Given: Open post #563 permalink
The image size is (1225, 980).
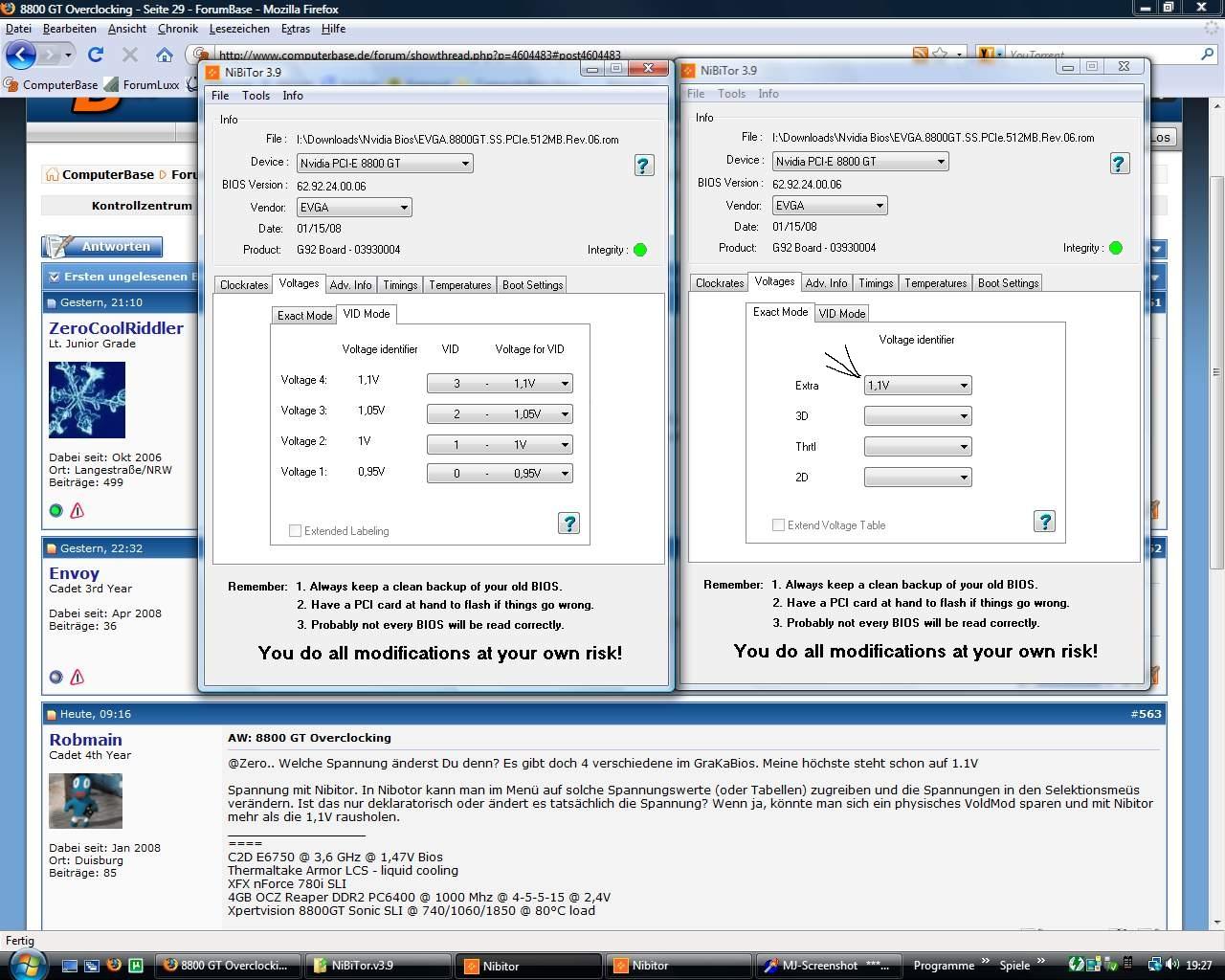Looking at the screenshot, I should (x=1146, y=714).
